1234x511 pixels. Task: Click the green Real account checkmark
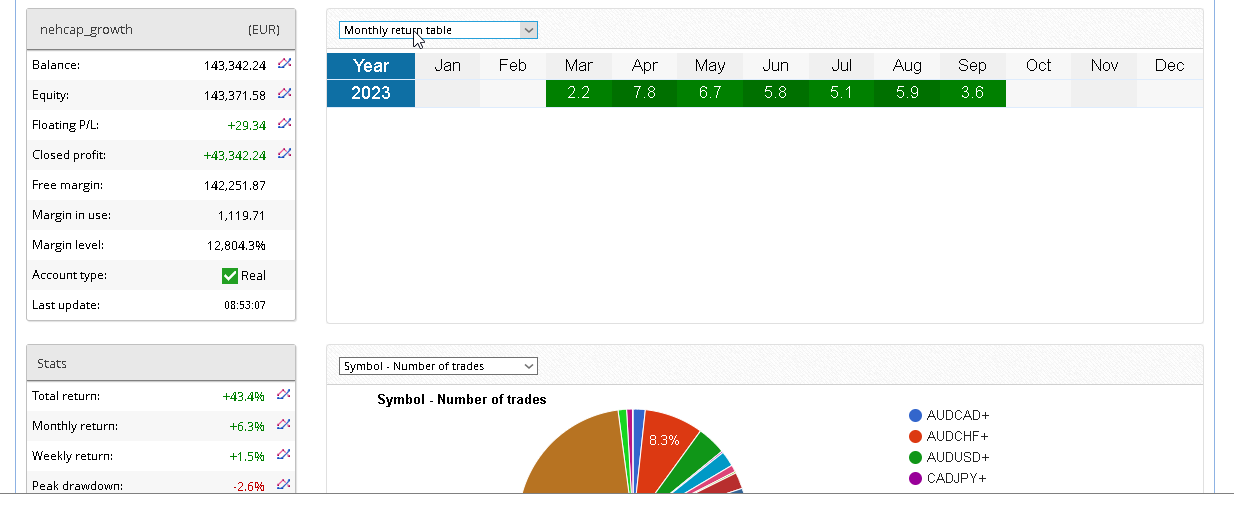pos(230,276)
